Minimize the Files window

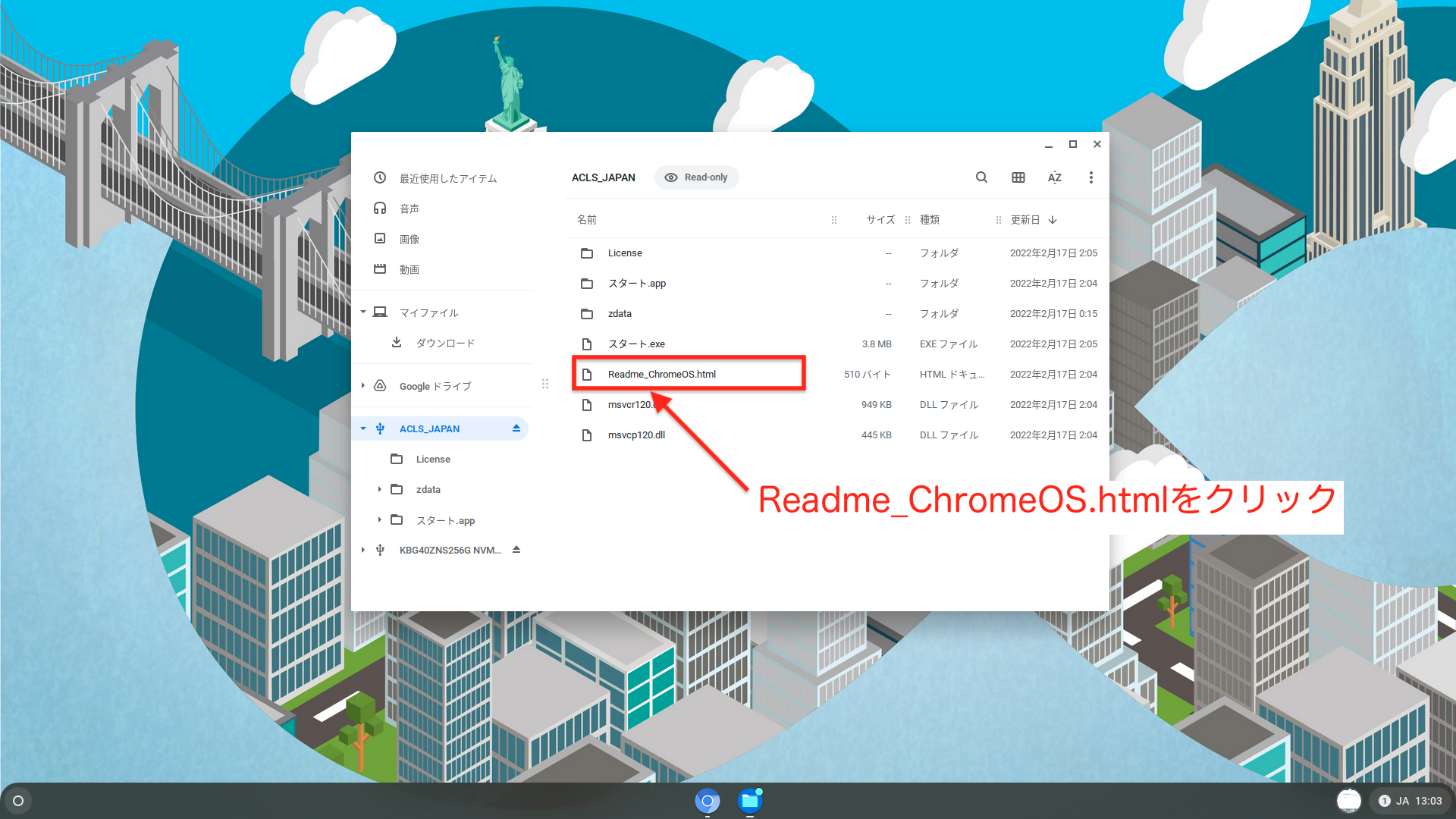1049,144
